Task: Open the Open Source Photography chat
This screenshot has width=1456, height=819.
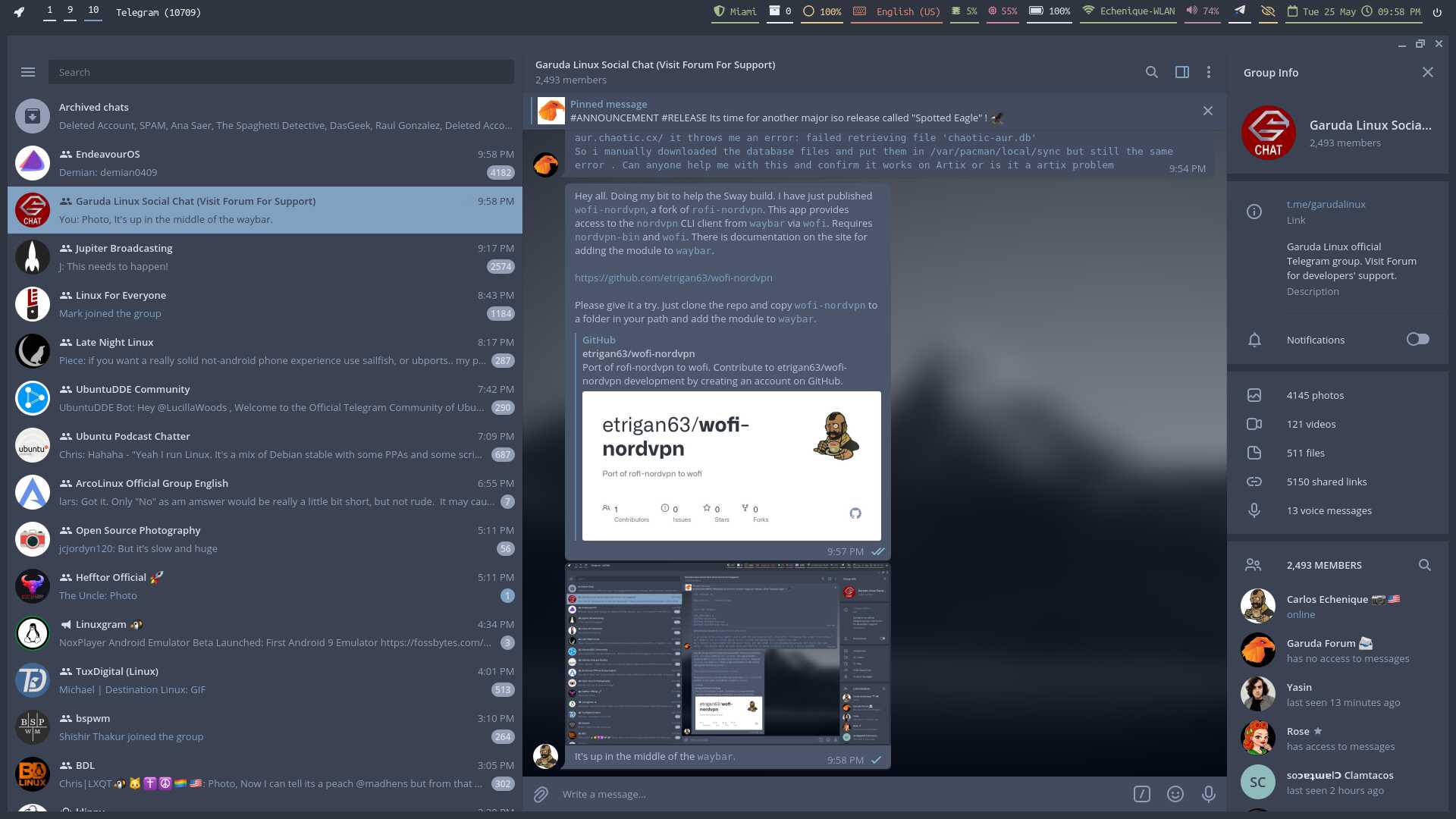Action: point(265,539)
